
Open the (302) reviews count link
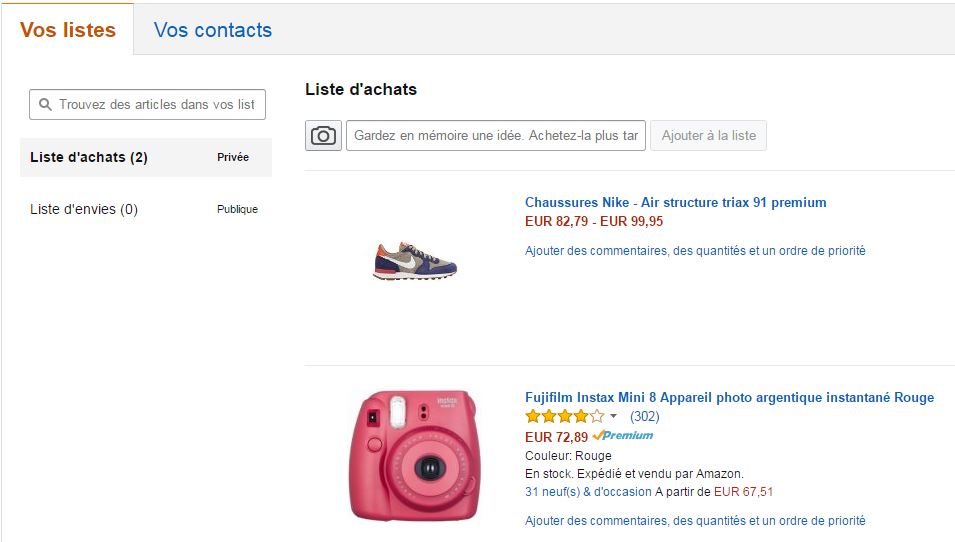[644, 417]
